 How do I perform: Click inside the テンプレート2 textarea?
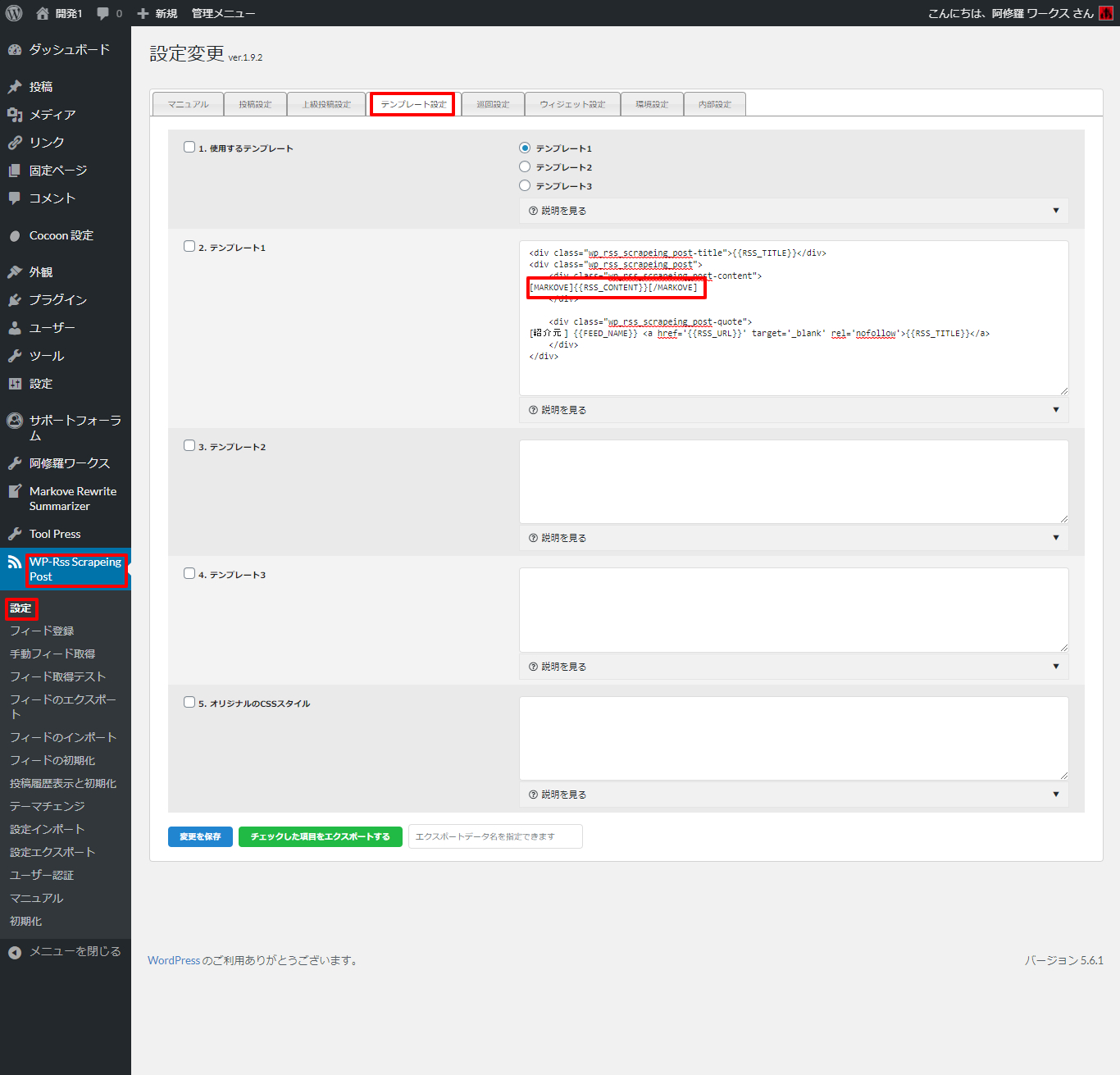coord(794,481)
